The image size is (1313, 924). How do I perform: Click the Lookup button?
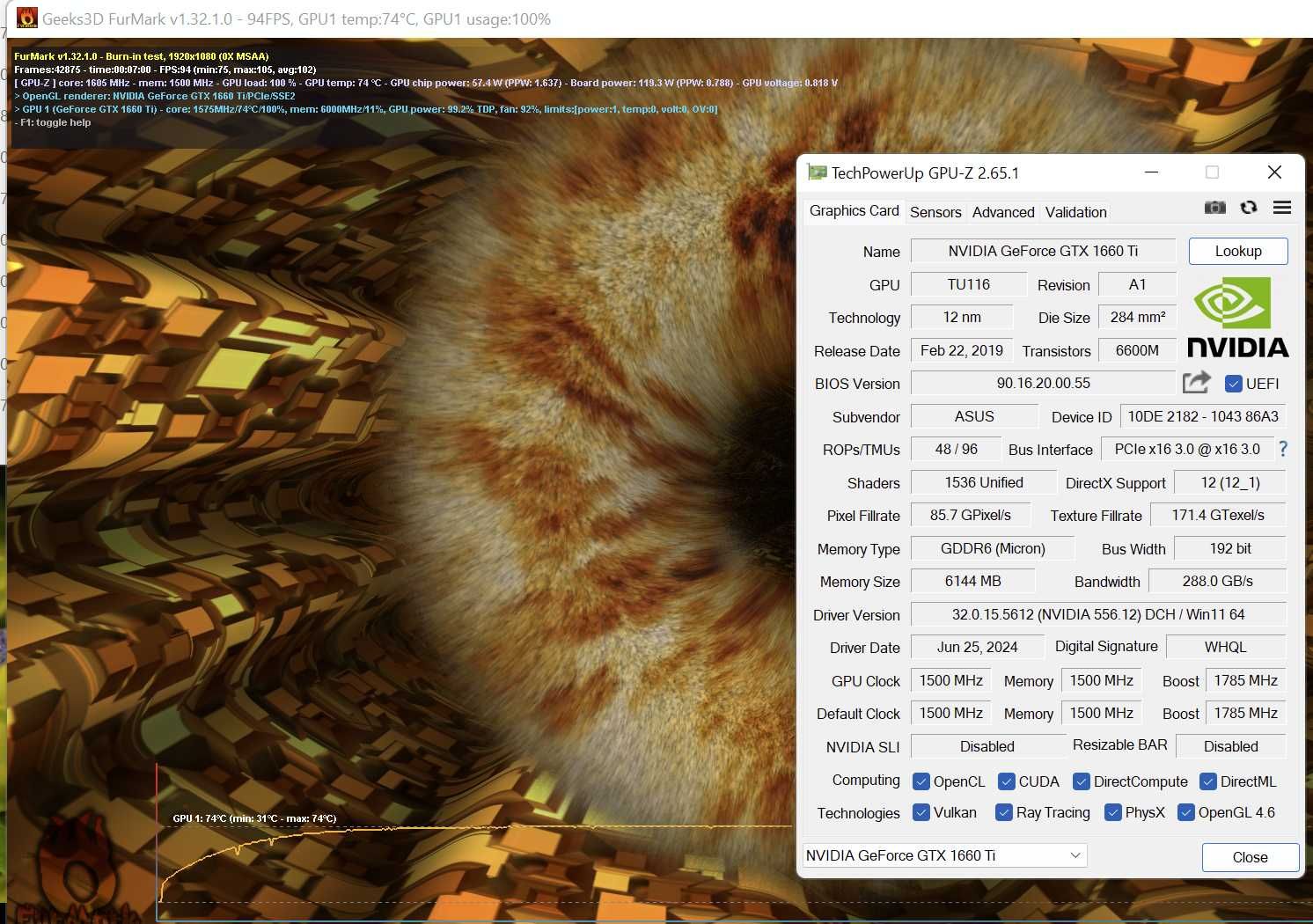pyautogui.click(x=1237, y=251)
